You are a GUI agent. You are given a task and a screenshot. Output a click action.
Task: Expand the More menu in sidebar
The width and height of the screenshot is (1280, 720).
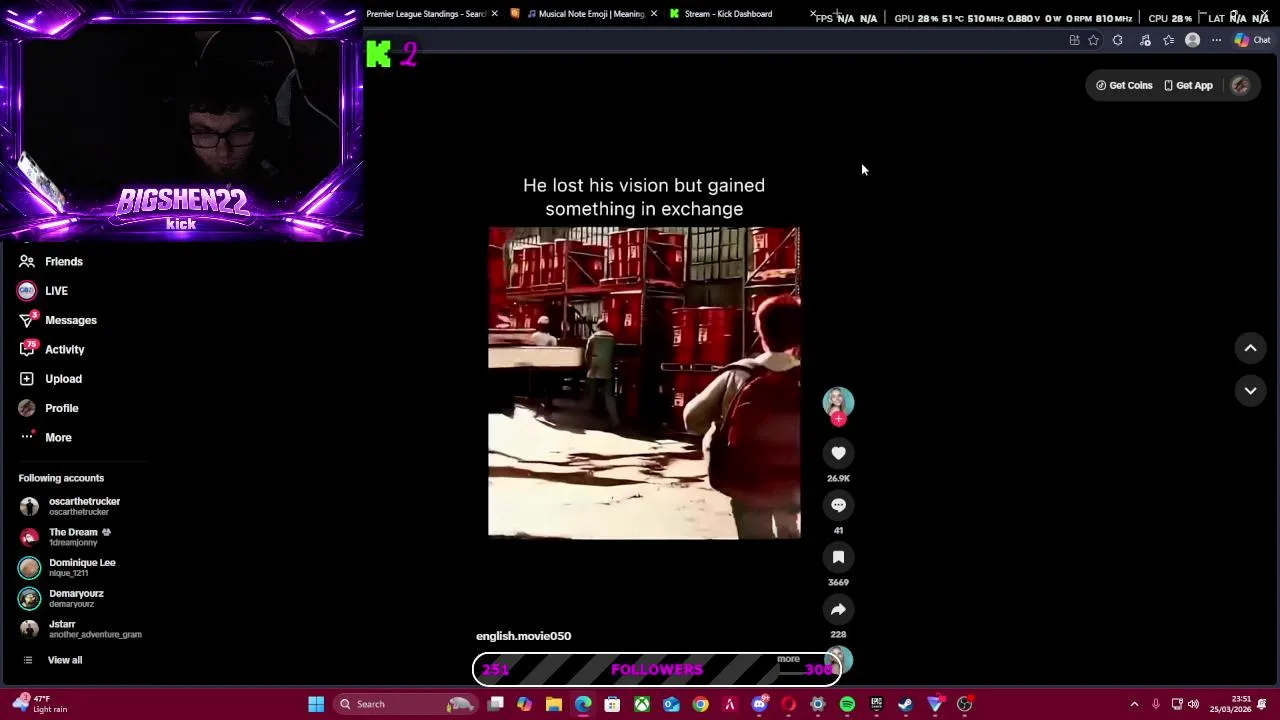click(58, 437)
